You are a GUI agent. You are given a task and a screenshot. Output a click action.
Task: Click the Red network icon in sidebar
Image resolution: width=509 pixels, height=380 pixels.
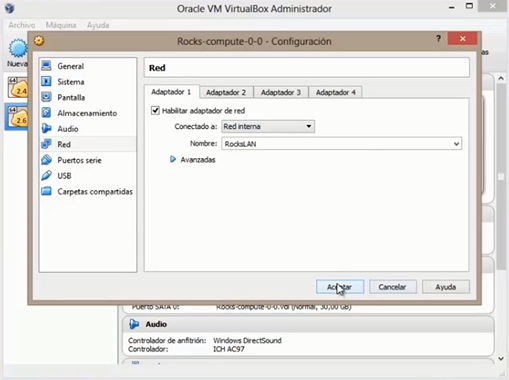[46, 144]
